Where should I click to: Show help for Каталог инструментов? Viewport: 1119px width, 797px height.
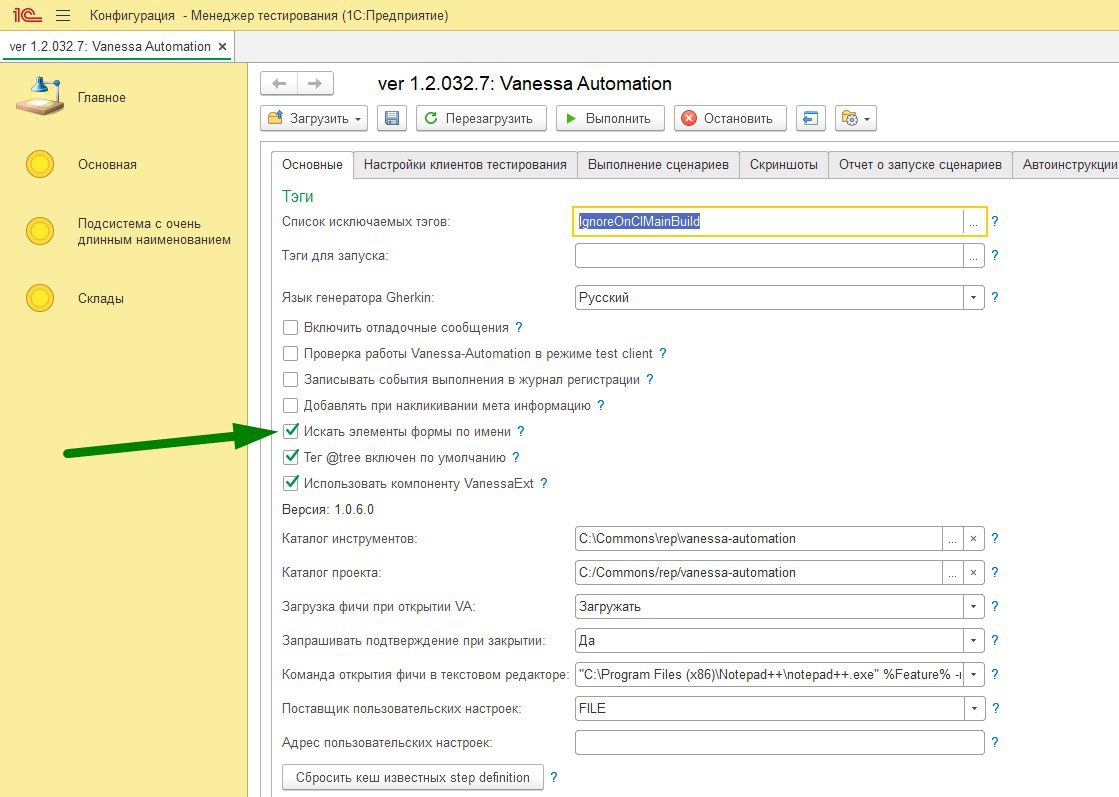click(x=995, y=539)
